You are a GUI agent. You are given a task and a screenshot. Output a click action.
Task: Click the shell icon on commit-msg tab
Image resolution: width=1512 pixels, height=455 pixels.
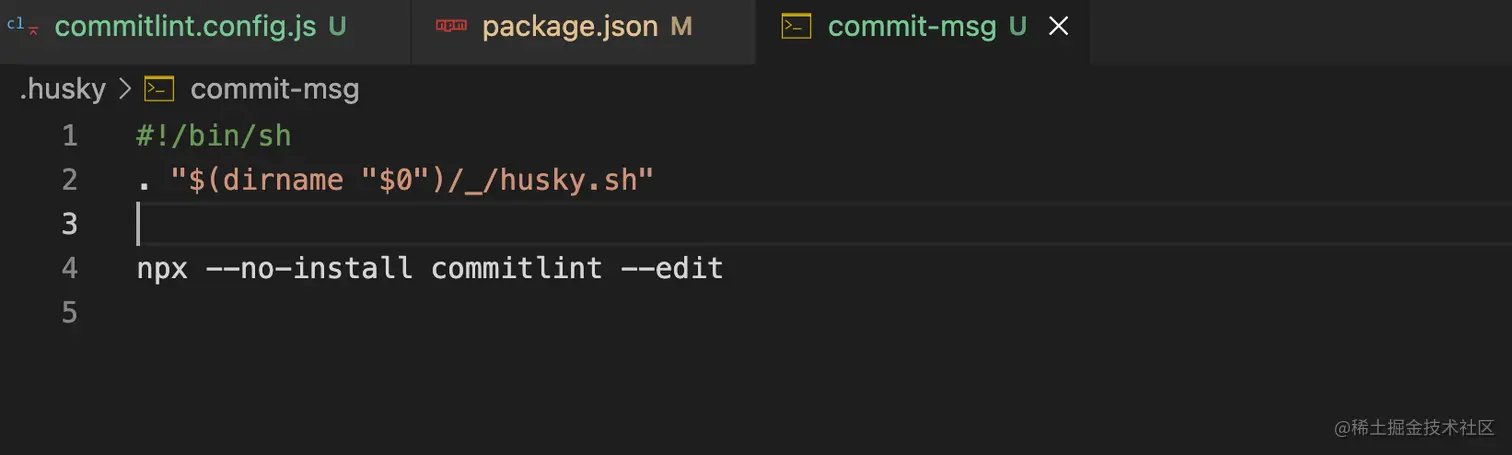(796, 27)
